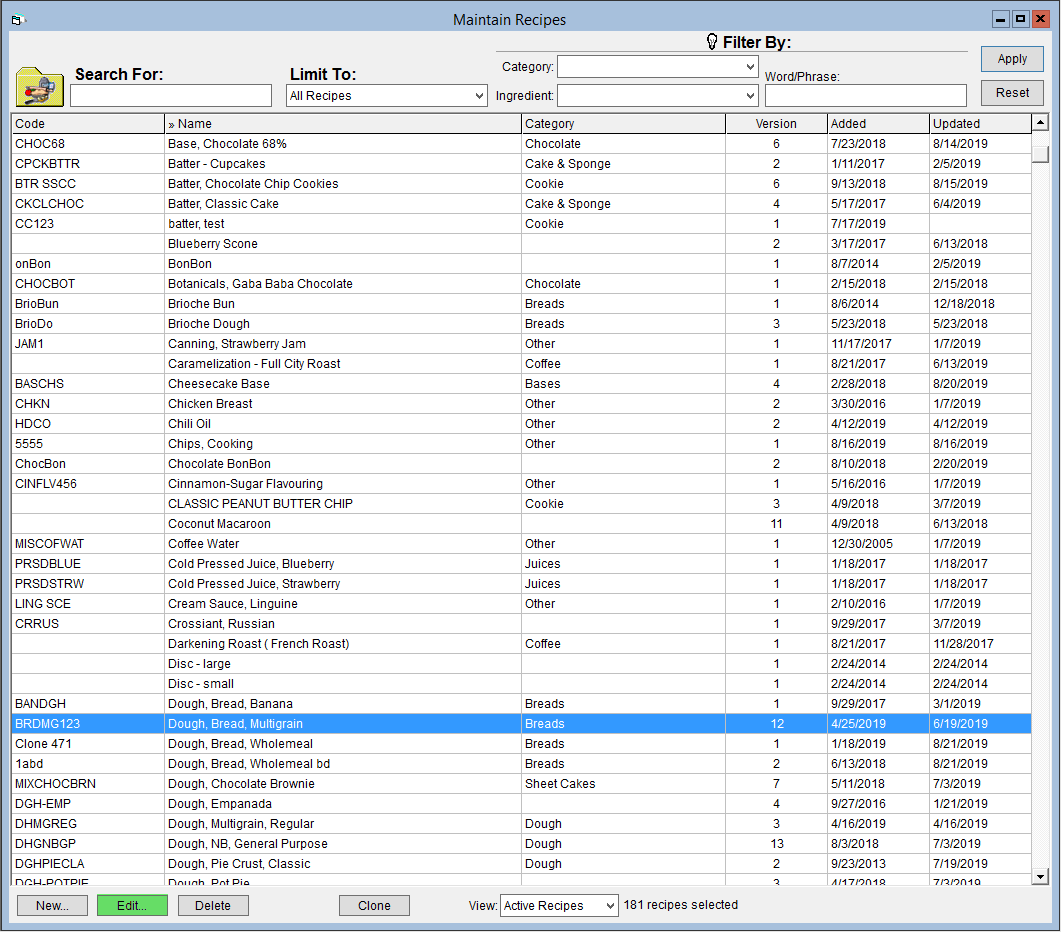Click scrollbar up arrow in recipe list

(1041, 123)
